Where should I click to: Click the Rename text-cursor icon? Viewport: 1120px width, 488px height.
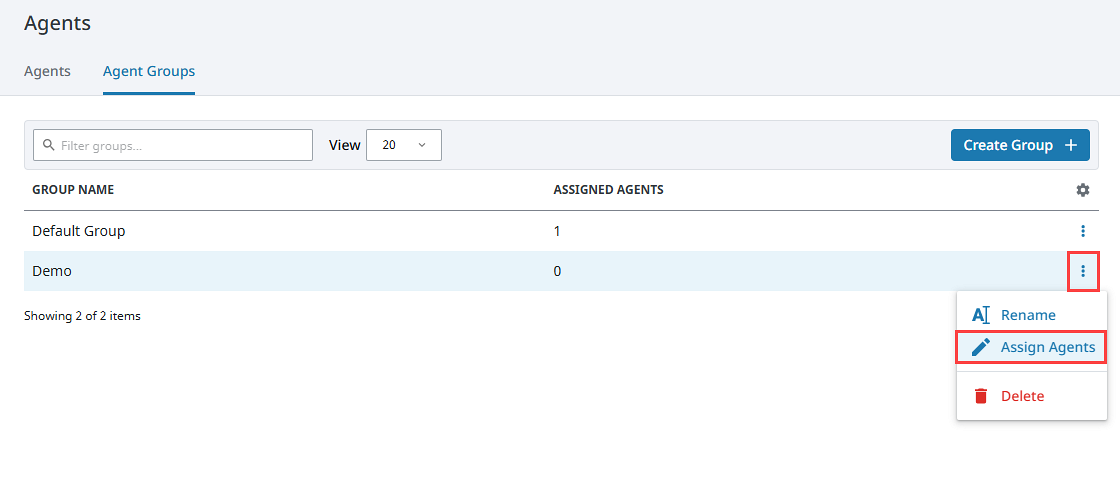(x=980, y=315)
